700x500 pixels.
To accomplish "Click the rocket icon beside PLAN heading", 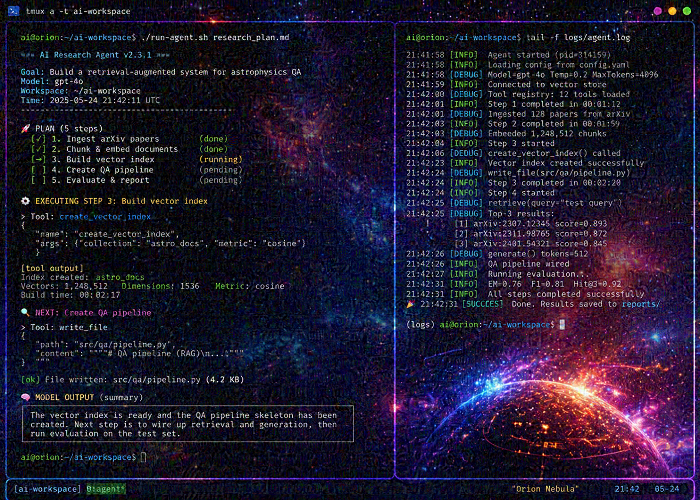I will [x=25, y=129].
